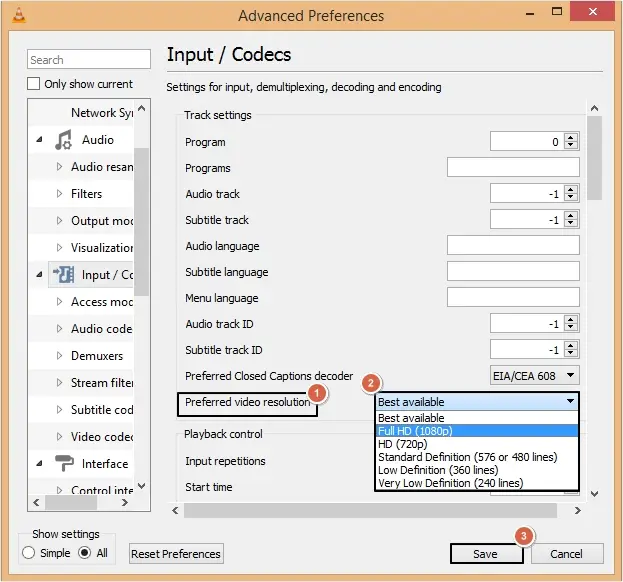Select the Audio category icon in tree
The height and width of the screenshot is (582, 623).
coord(63,140)
